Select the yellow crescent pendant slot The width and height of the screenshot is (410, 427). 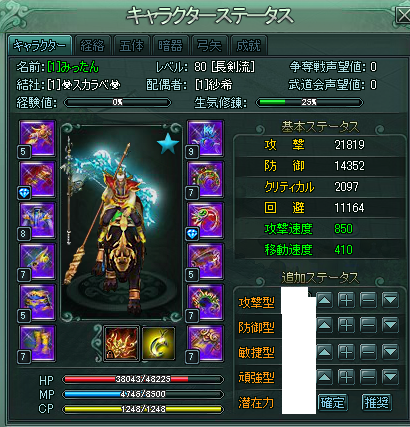[158, 343]
